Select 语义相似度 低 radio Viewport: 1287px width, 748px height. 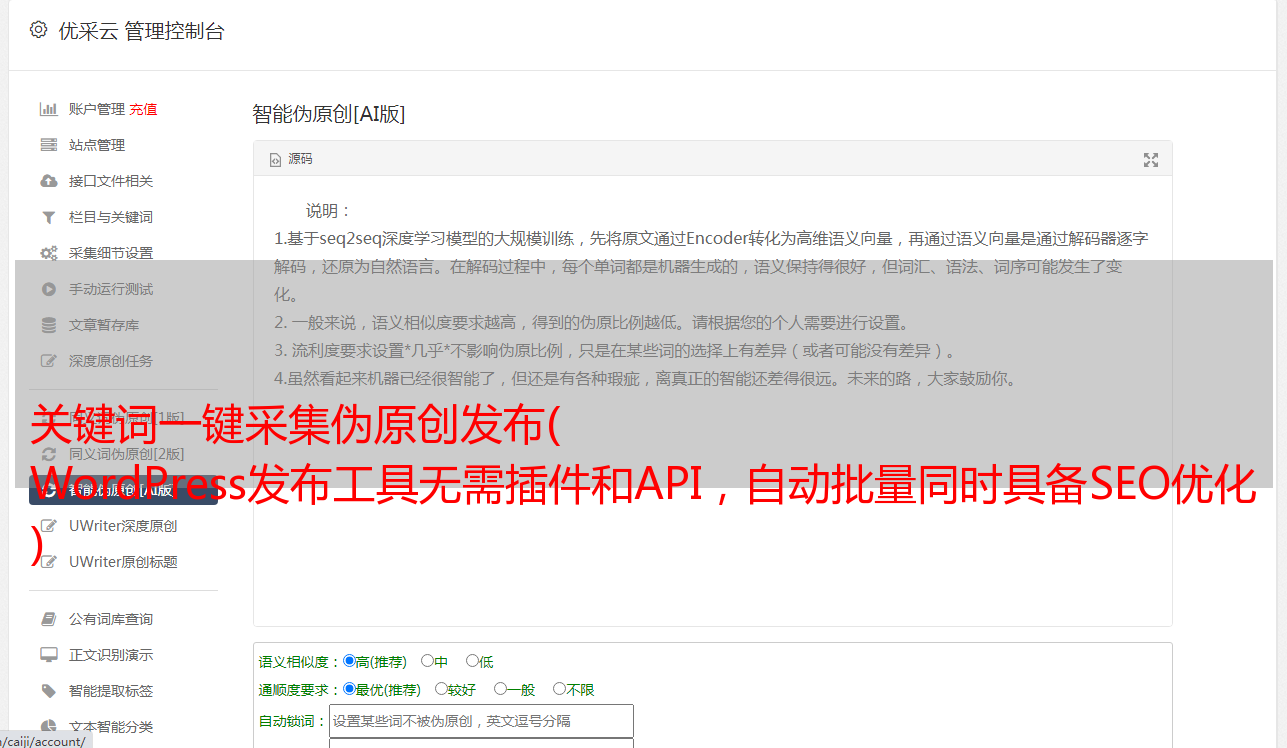tap(472, 661)
